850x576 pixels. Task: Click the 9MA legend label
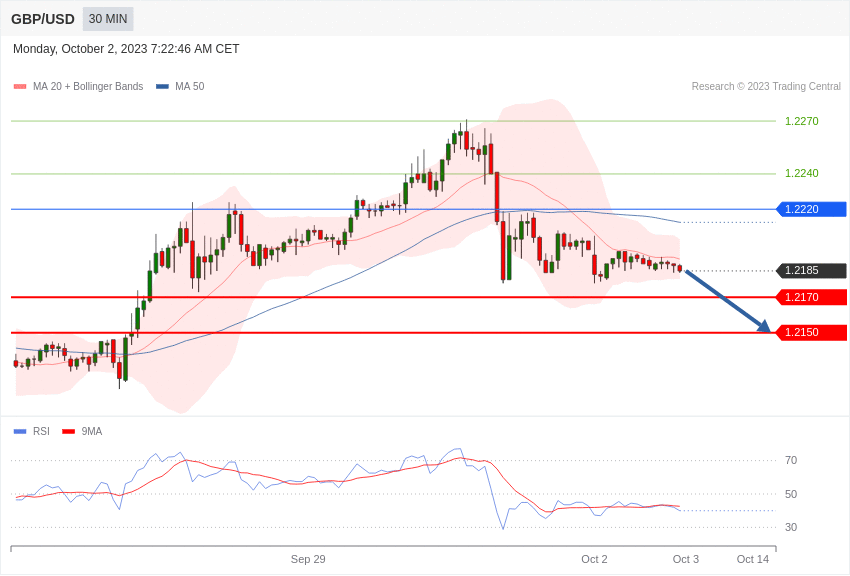click(x=92, y=432)
